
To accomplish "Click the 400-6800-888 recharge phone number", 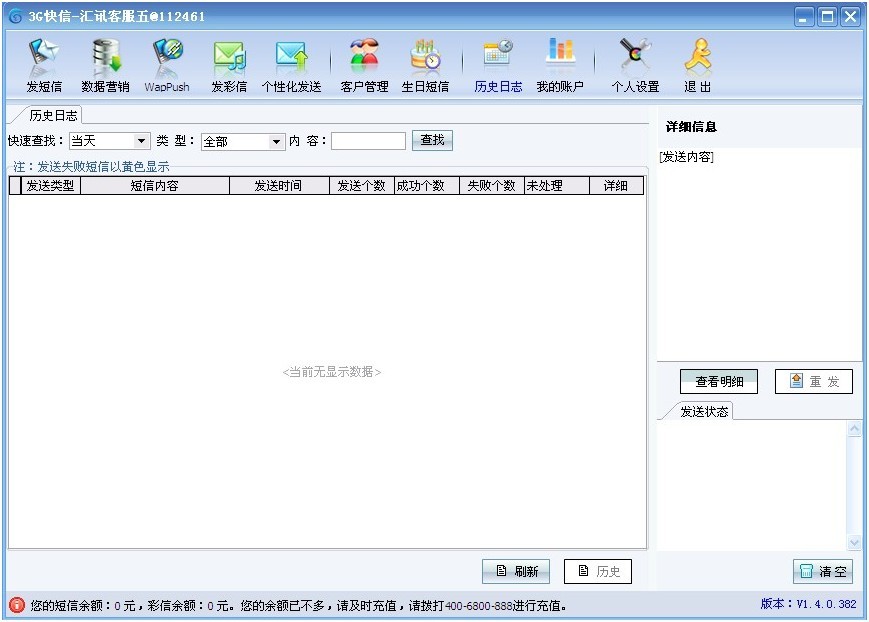I will tap(478, 605).
